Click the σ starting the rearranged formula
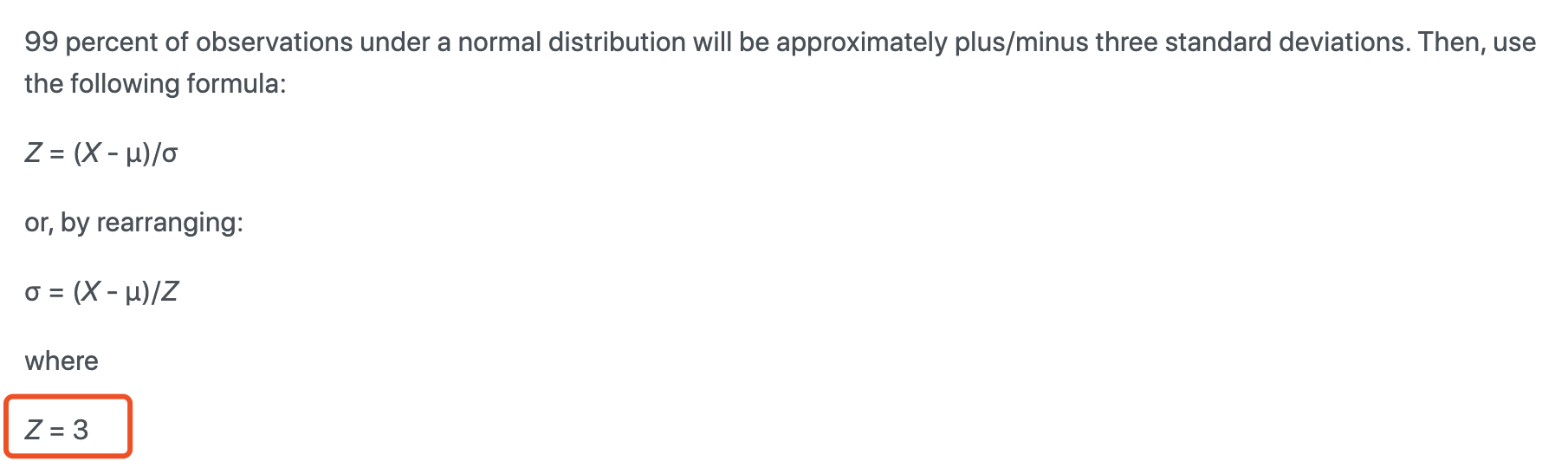Image resolution: width=1568 pixels, height=461 pixels. (32, 293)
